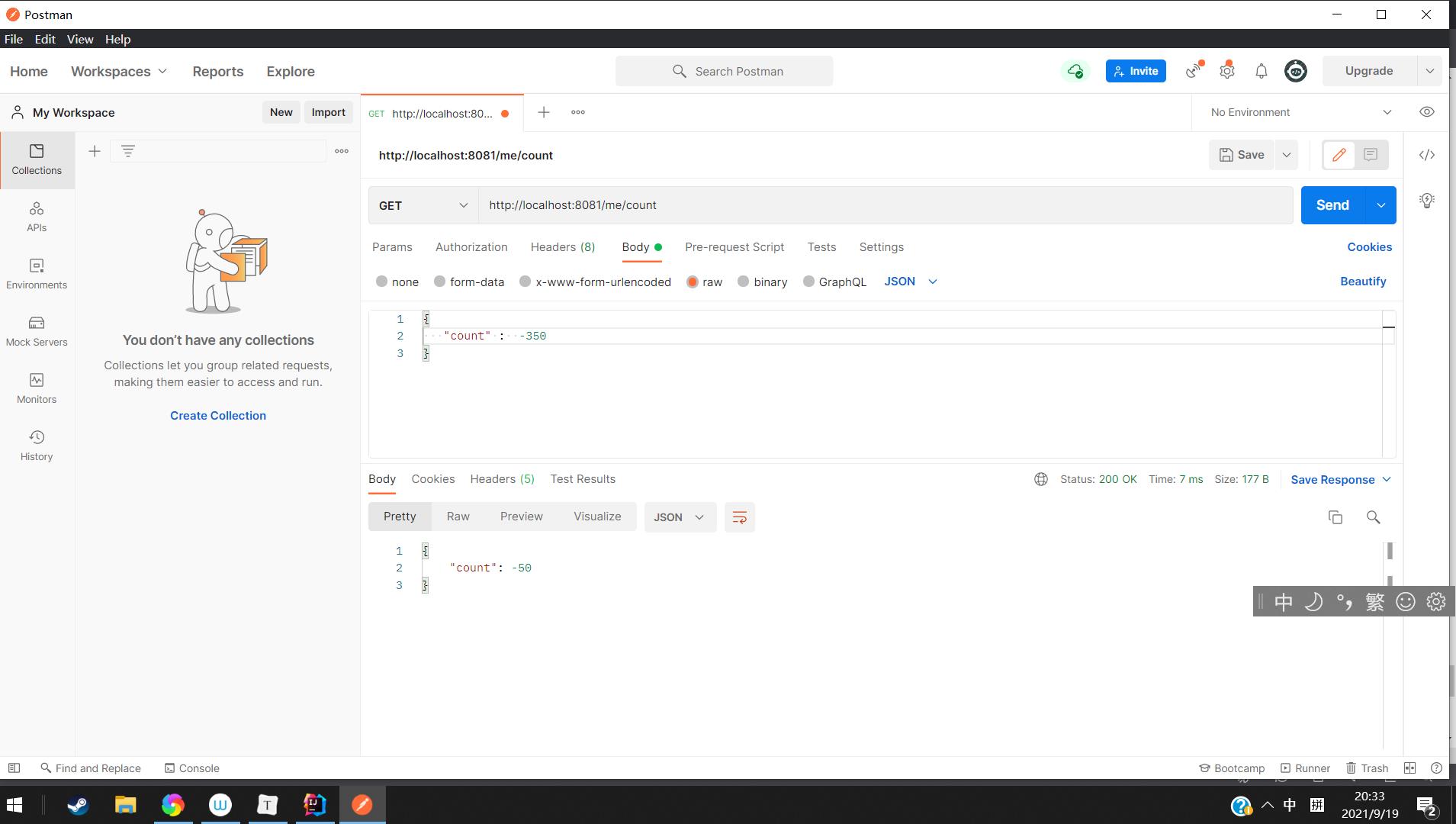This screenshot has width=1456, height=824.
Task: Toggle environment quick look eye icon
Action: (x=1427, y=112)
